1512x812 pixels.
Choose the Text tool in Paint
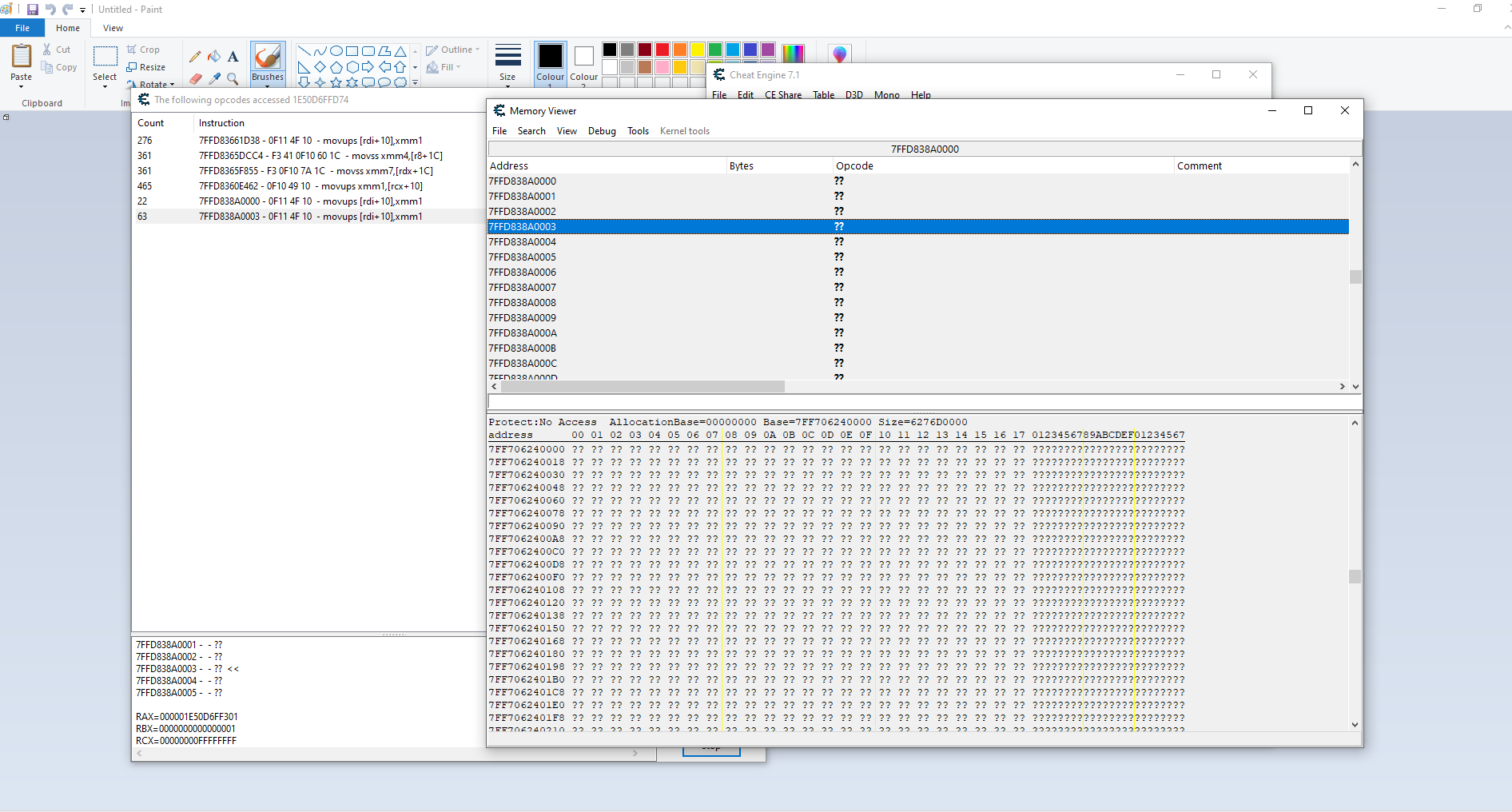pos(233,57)
